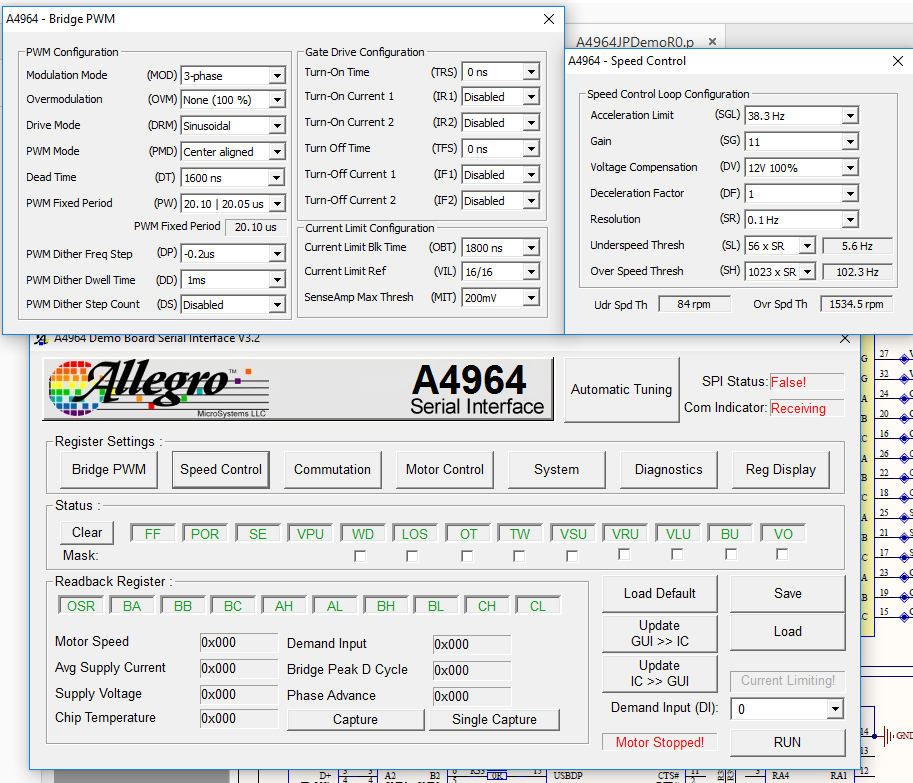The image size is (913, 783).
Task: Toggle the mask checkbox under VRU
Action: (624, 554)
